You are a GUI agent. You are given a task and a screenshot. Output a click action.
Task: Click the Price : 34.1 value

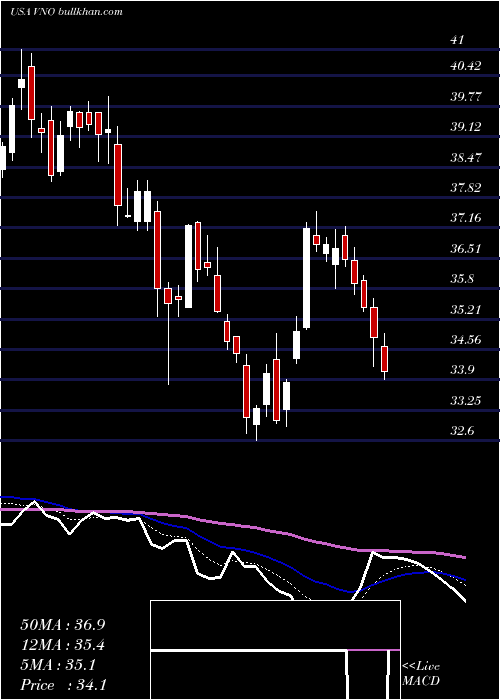tap(63, 685)
